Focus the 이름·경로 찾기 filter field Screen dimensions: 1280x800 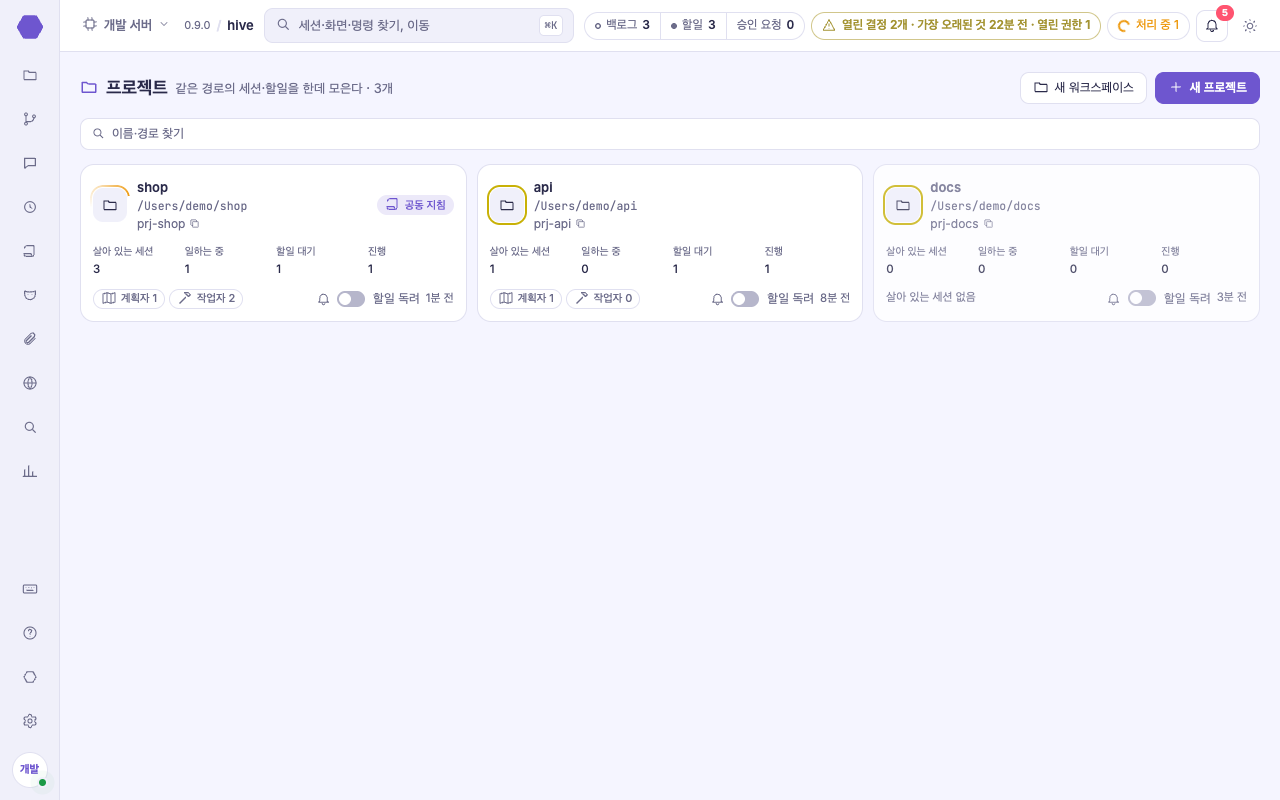[670, 134]
